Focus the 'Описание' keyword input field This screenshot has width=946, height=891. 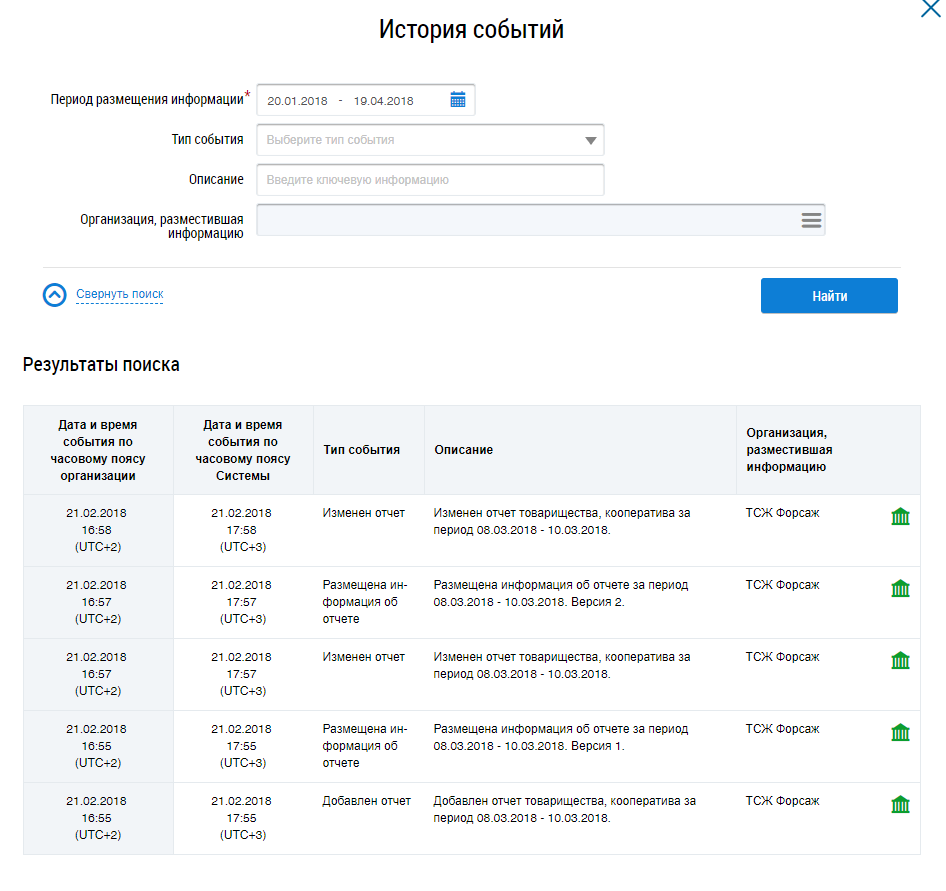[430, 180]
